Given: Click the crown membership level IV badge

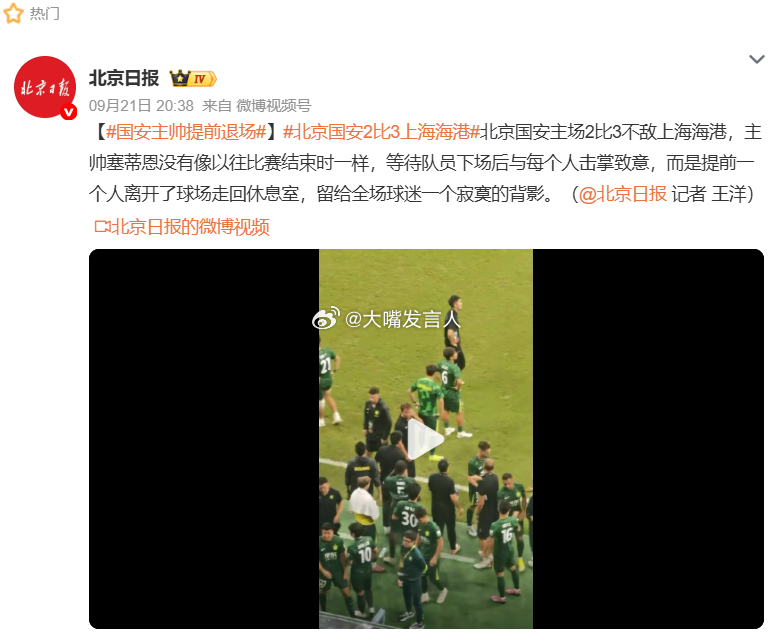Looking at the screenshot, I should coord(193,78).
